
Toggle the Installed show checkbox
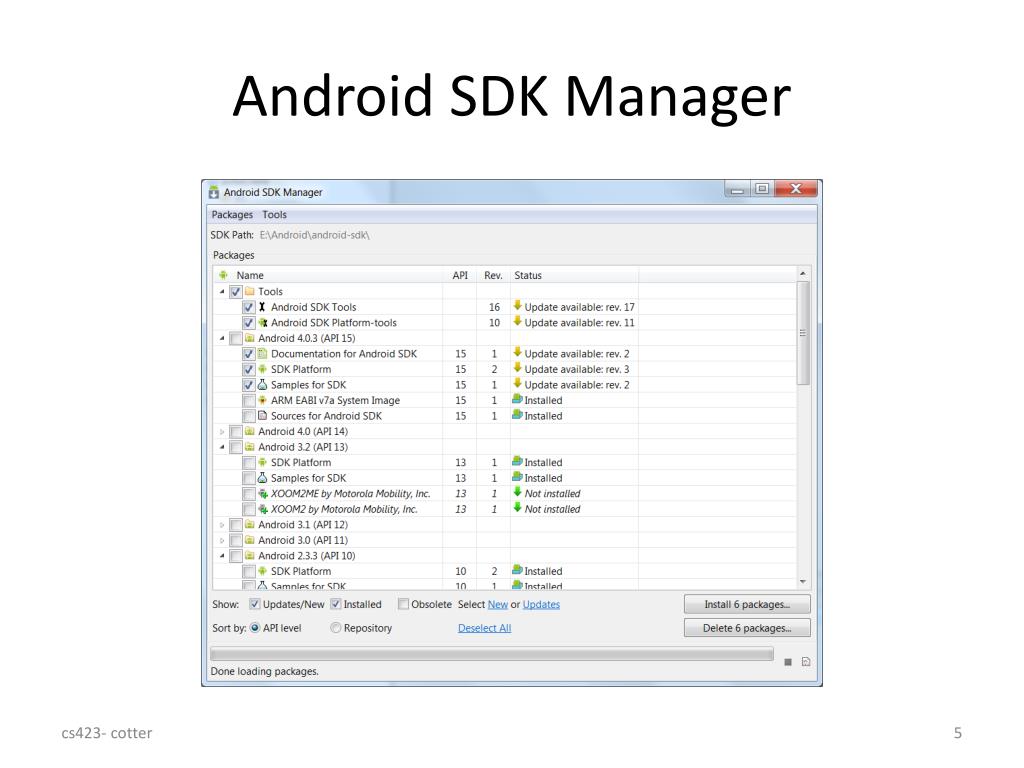[x=336, y=604]
